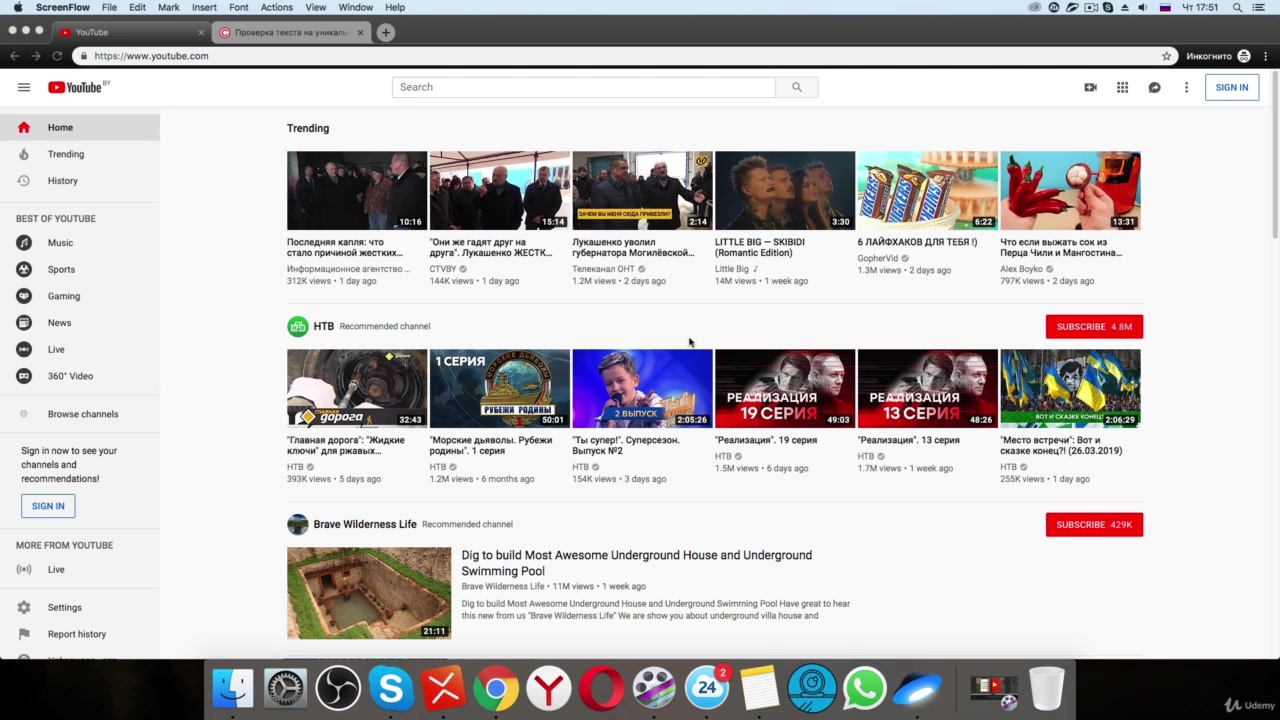
Task: Switch to the Проверка текста tab
Action: [290, 32]
